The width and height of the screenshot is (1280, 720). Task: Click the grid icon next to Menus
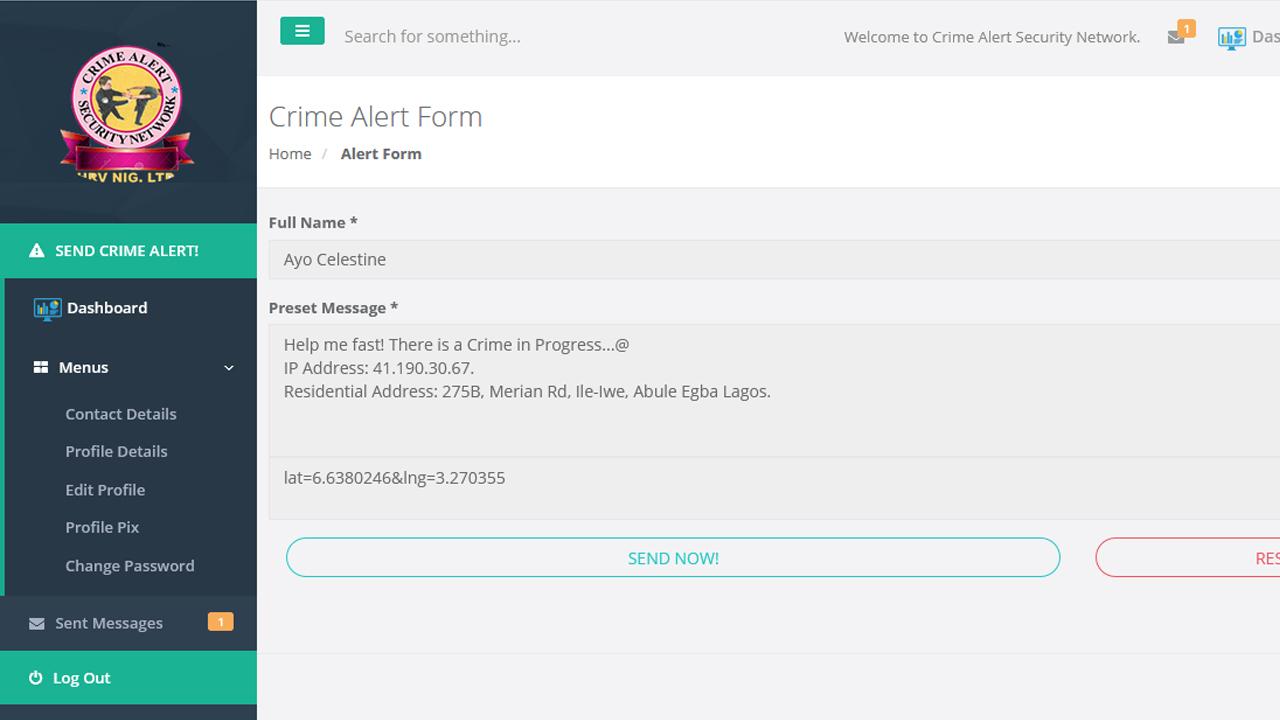pos(41,367)
